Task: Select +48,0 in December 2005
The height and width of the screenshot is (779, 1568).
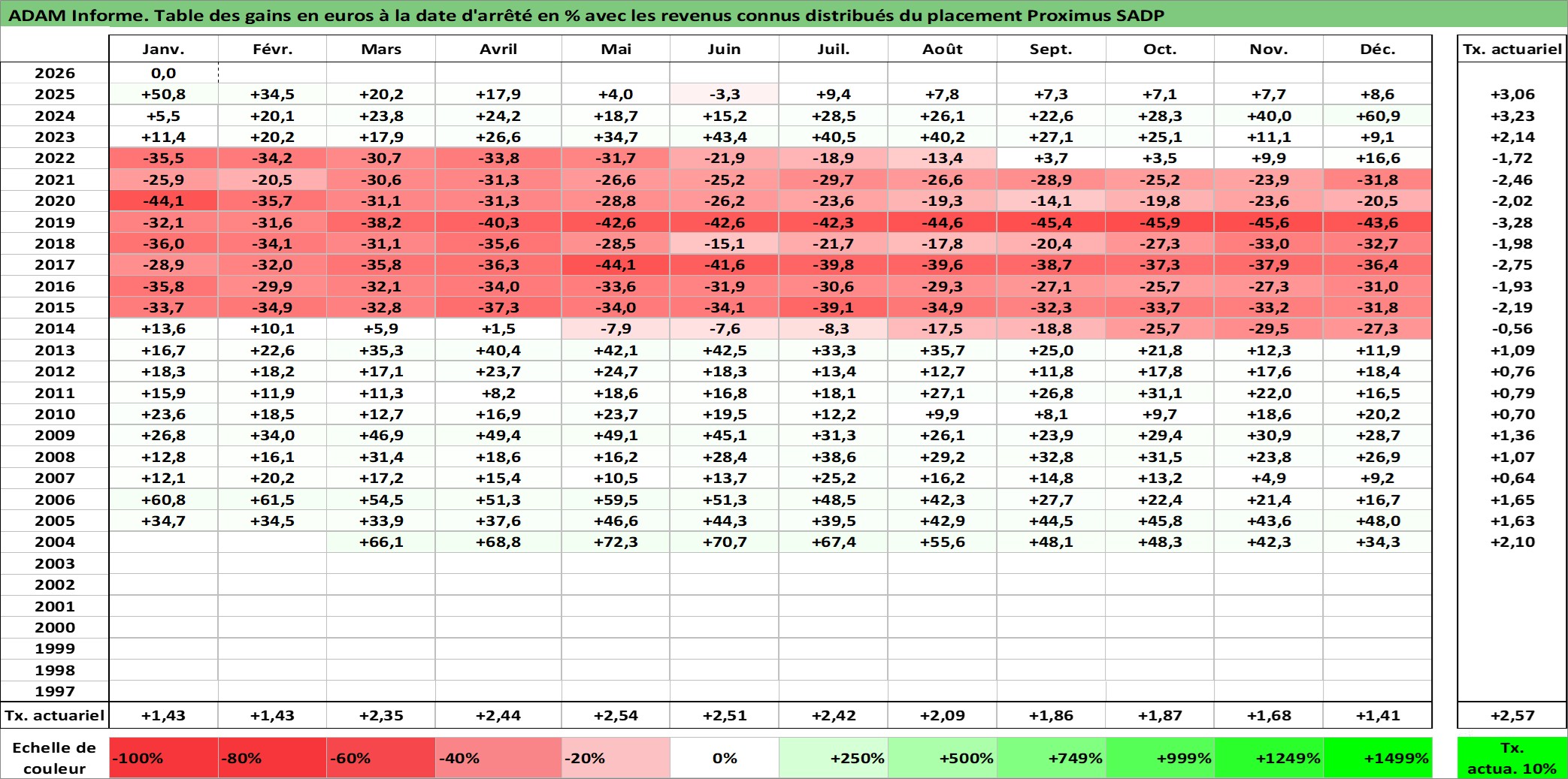Action: tap(1378, 521)
